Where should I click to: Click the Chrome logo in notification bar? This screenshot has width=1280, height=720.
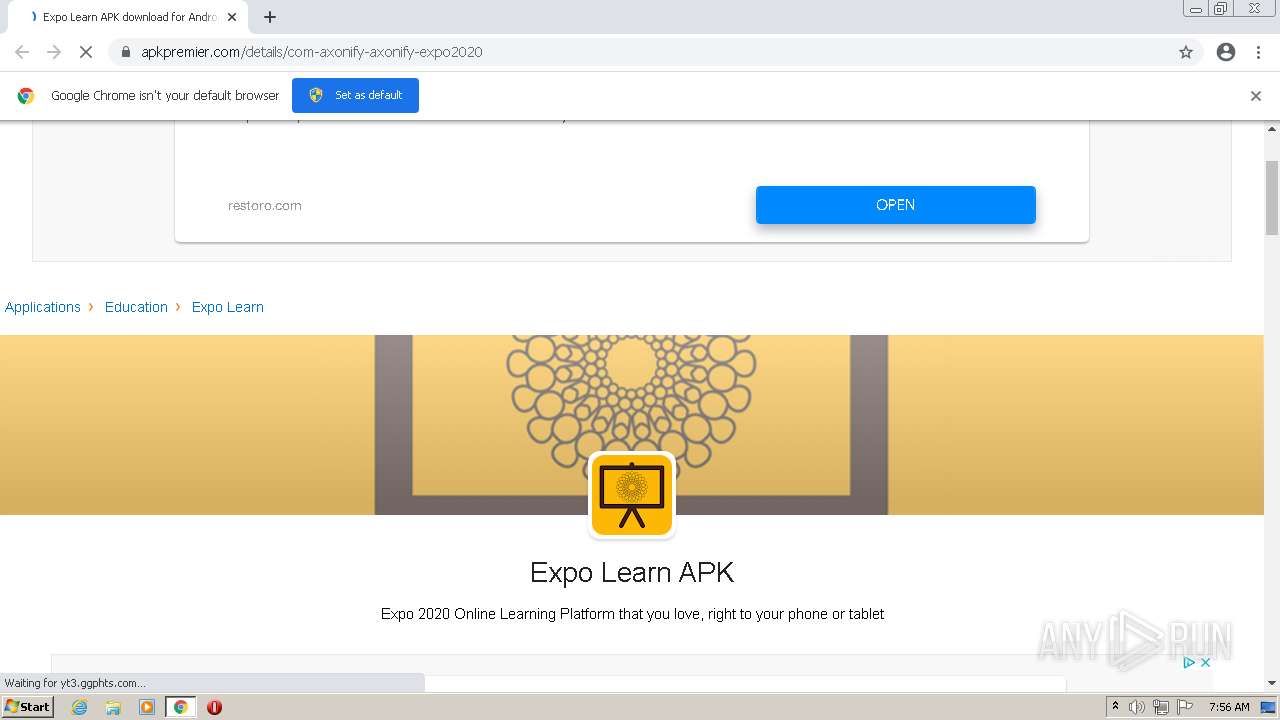(x=26, y=96)
